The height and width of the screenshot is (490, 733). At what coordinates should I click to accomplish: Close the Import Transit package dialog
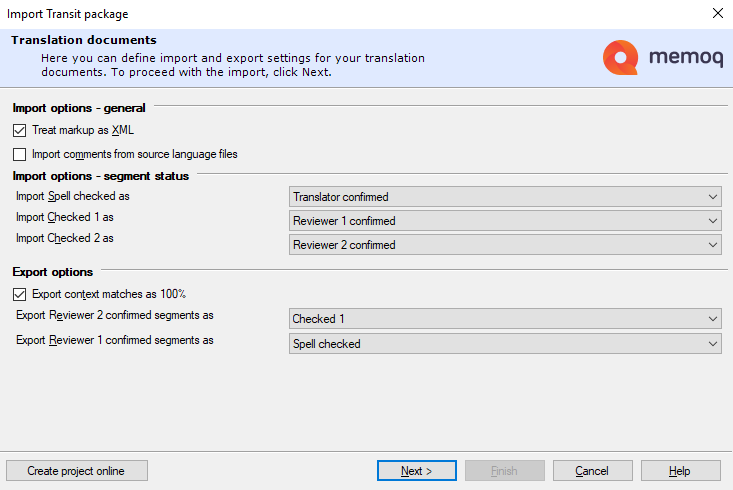[x=716, y=14]
